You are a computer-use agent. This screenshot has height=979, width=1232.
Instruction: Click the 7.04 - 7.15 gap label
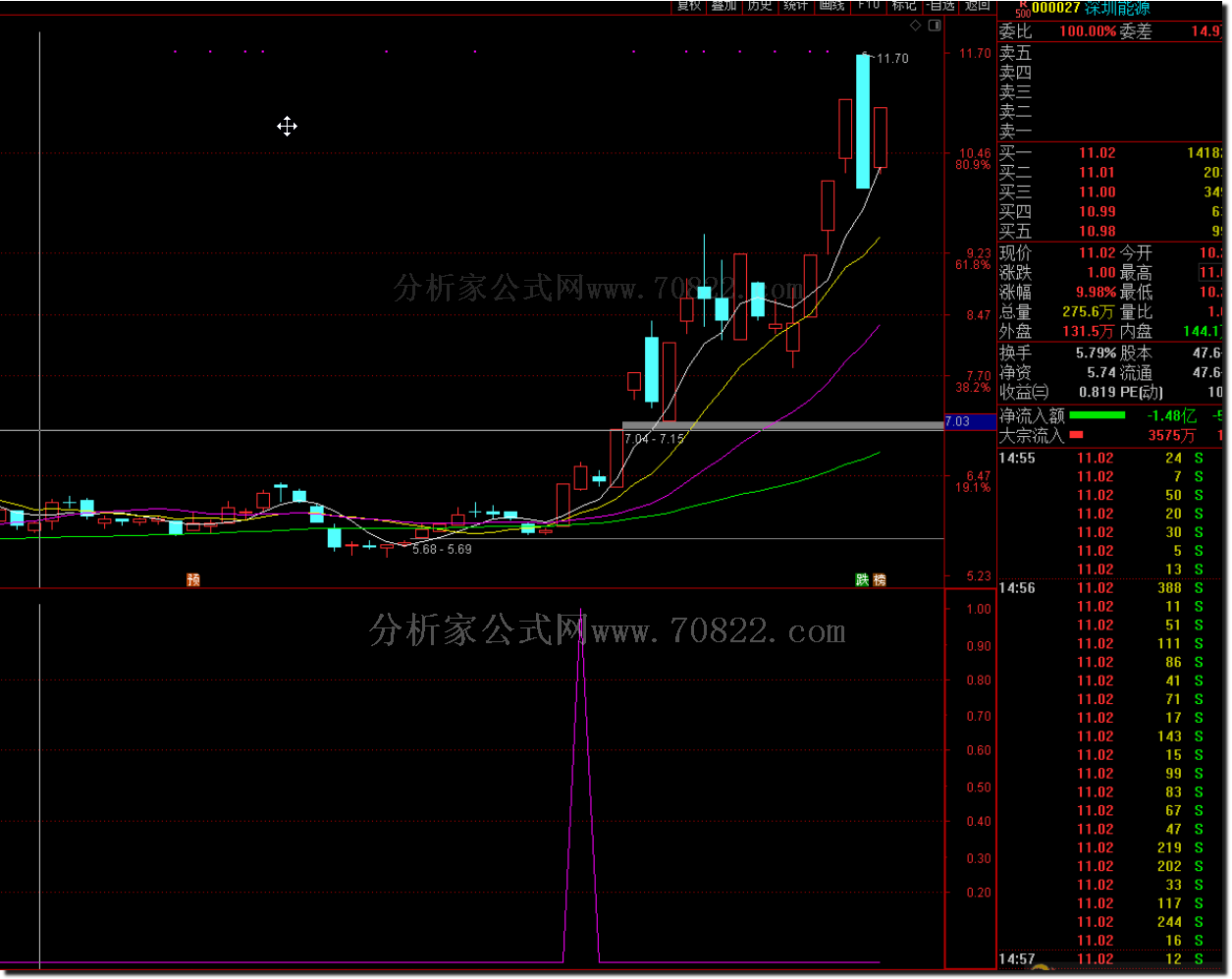pyautogui.click(x=654, y=439)
